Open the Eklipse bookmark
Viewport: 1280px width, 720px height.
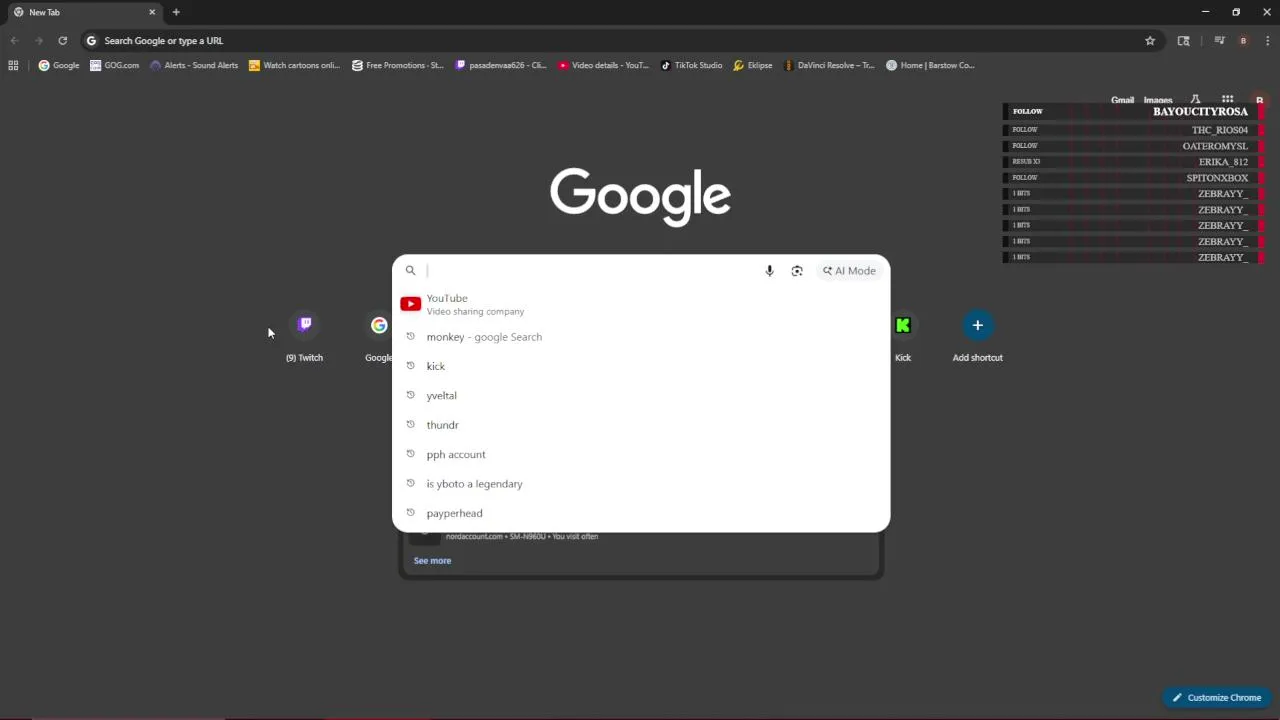(753, 65)
